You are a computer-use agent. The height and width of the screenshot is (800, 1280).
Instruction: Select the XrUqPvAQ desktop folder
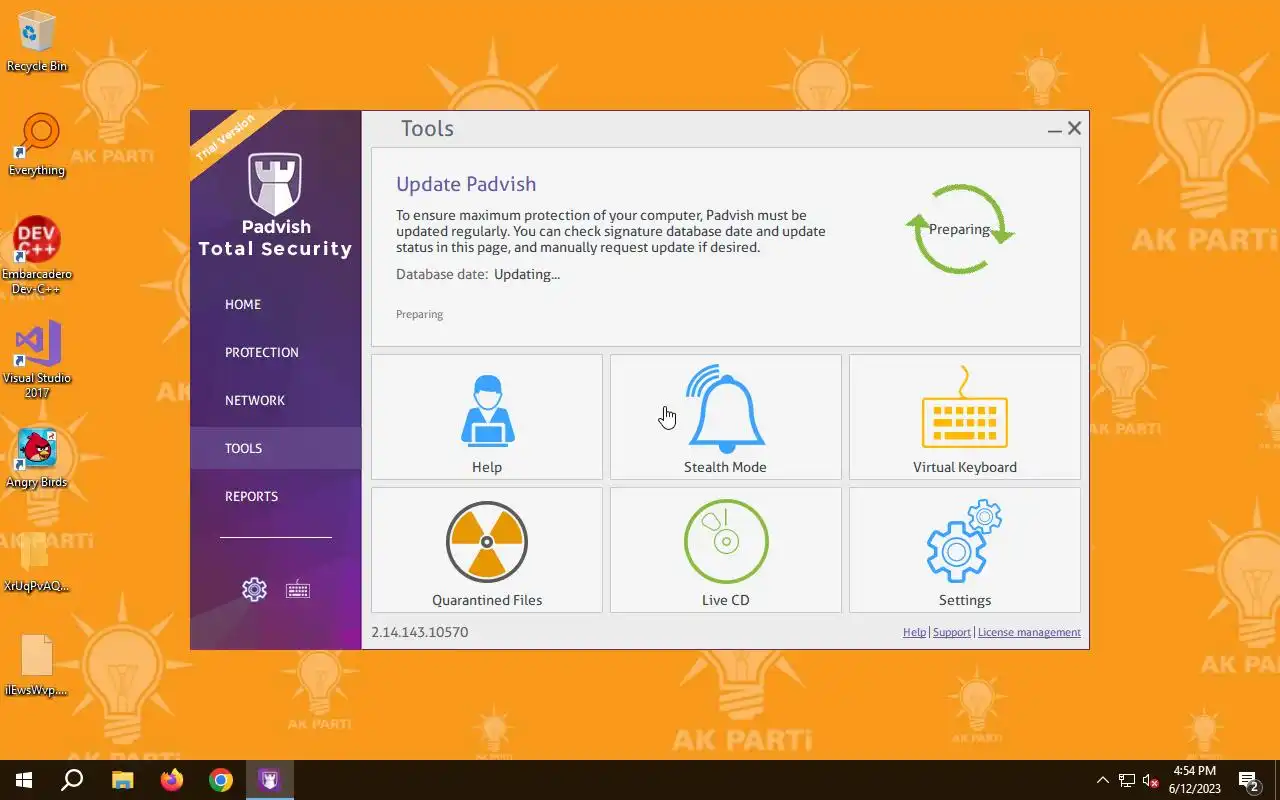[x=37, y=560]
